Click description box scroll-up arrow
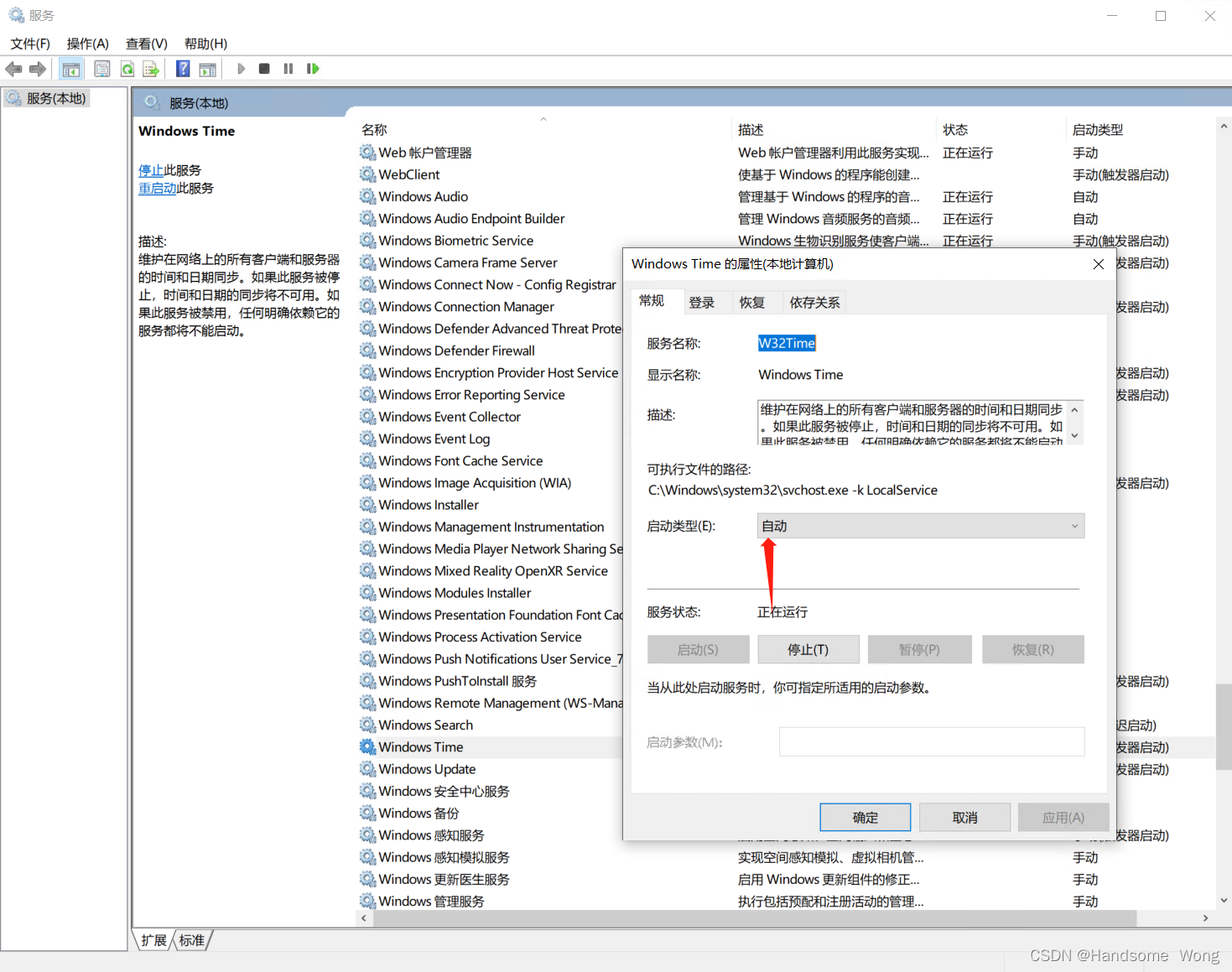Viewport: 1232px width, 972px height. [1074, 409]
